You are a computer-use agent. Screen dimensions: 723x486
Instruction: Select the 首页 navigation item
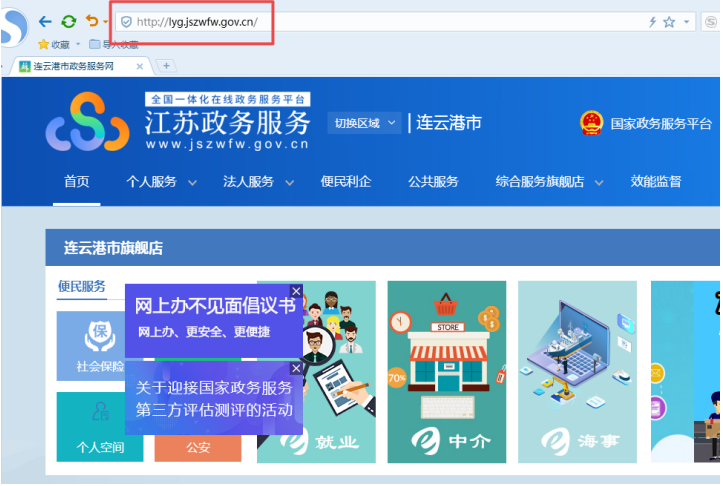click(x=77, y=181)
